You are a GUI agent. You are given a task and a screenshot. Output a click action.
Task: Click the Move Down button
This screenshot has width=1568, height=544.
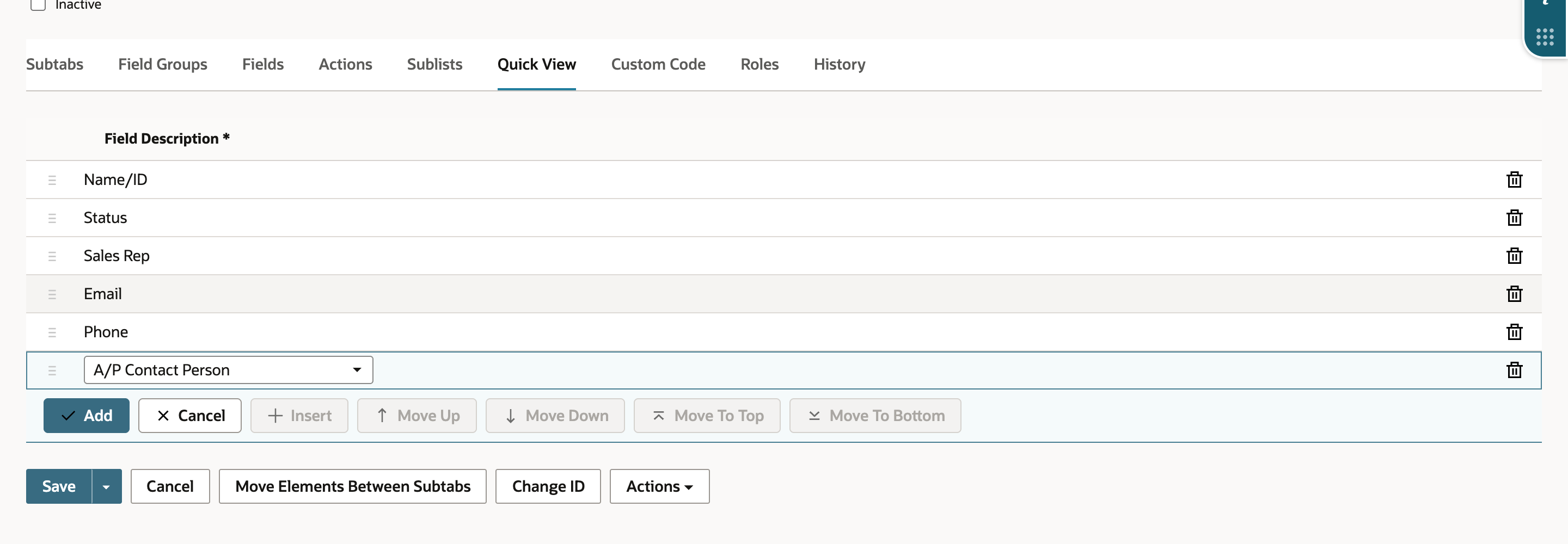[555, 416]
